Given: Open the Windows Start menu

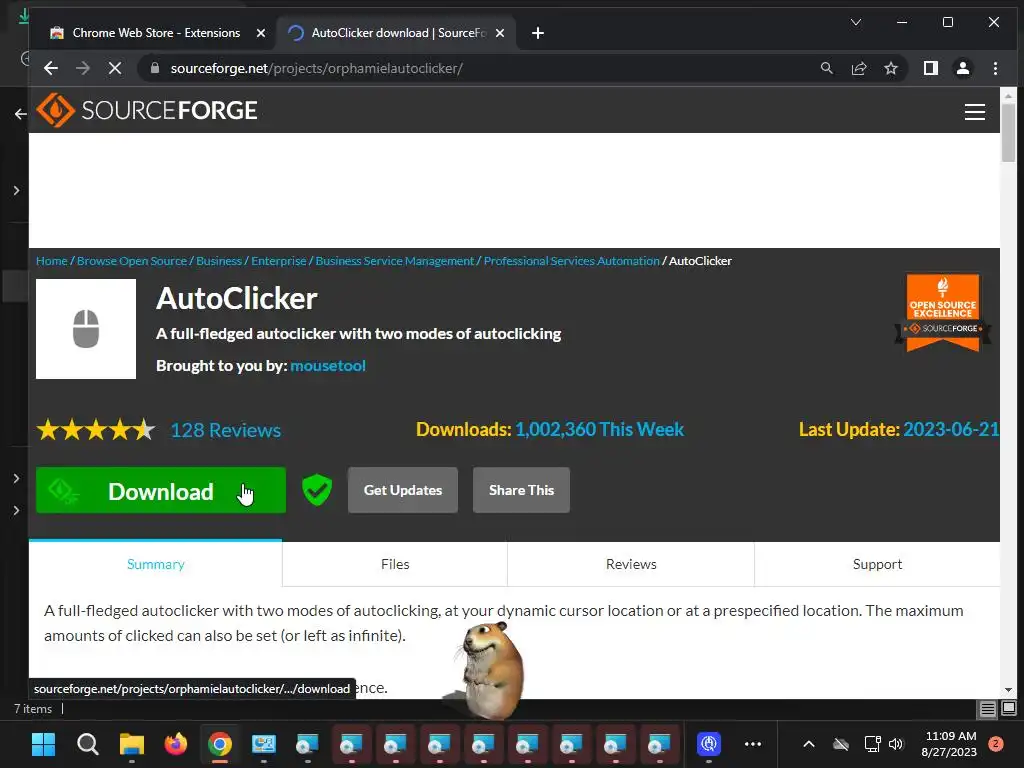Looking at the screenshot, I should tap(44, 744).
